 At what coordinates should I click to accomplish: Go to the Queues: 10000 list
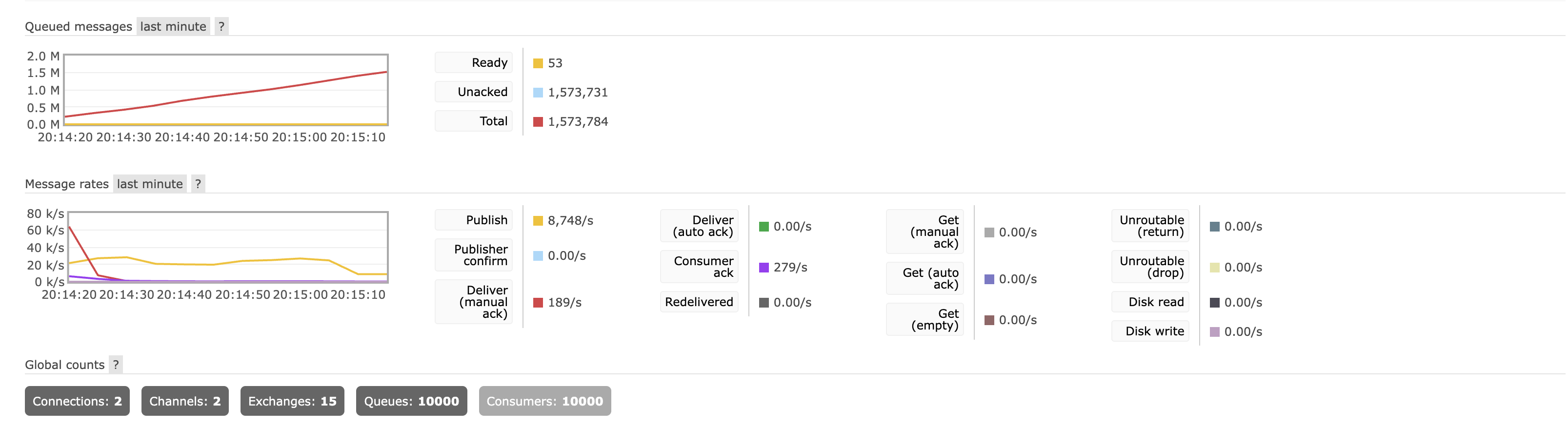tap(411, 401)
